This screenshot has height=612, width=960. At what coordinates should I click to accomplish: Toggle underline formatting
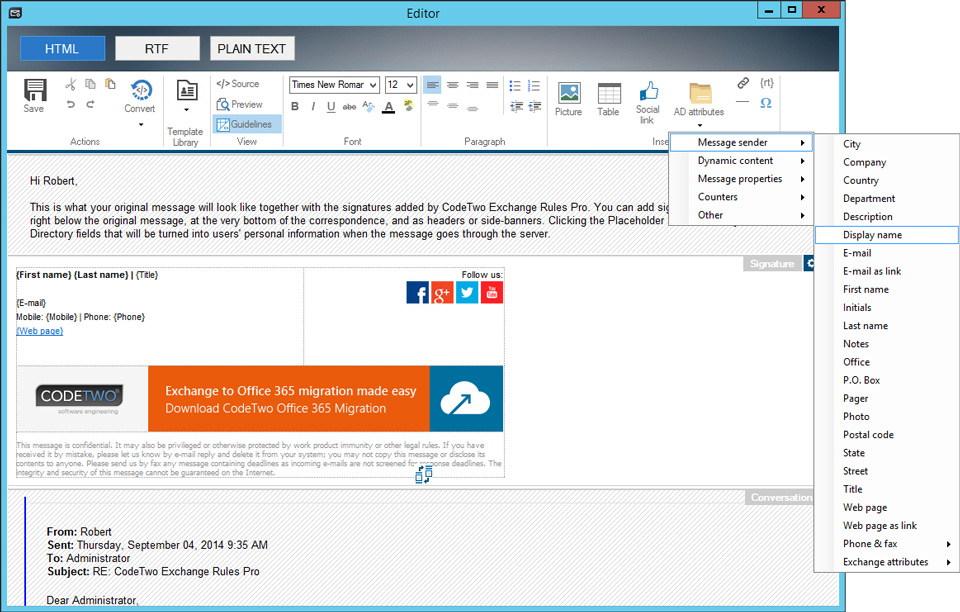pos(331,106)
